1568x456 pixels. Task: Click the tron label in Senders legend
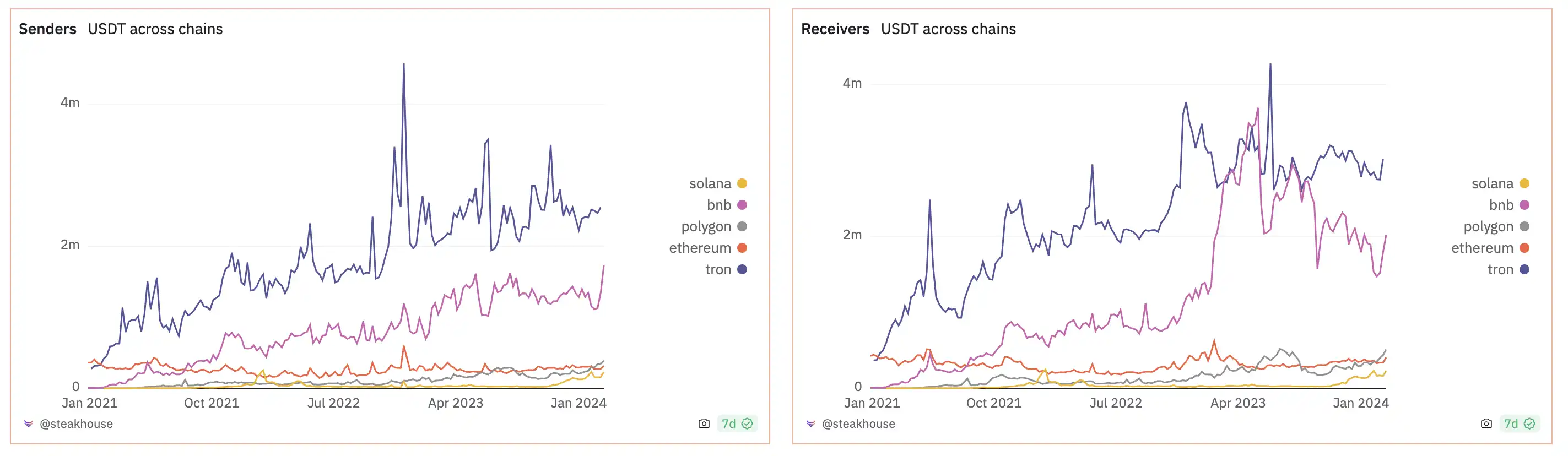pyautogui.click(x=718, y=270)
